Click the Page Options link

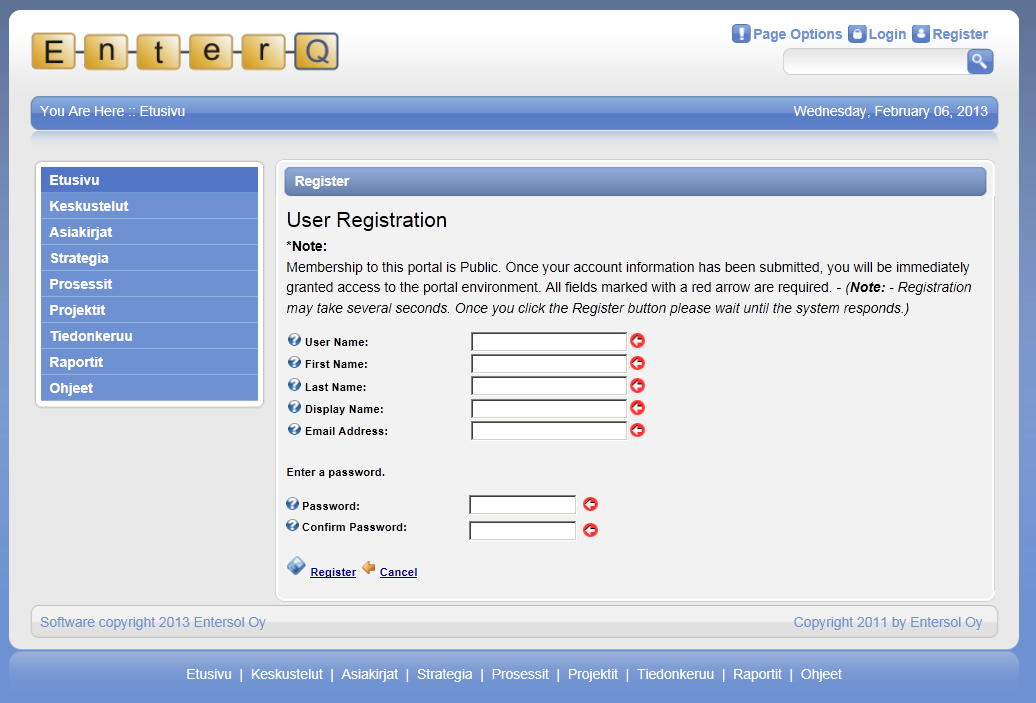[x=797, y=34]
